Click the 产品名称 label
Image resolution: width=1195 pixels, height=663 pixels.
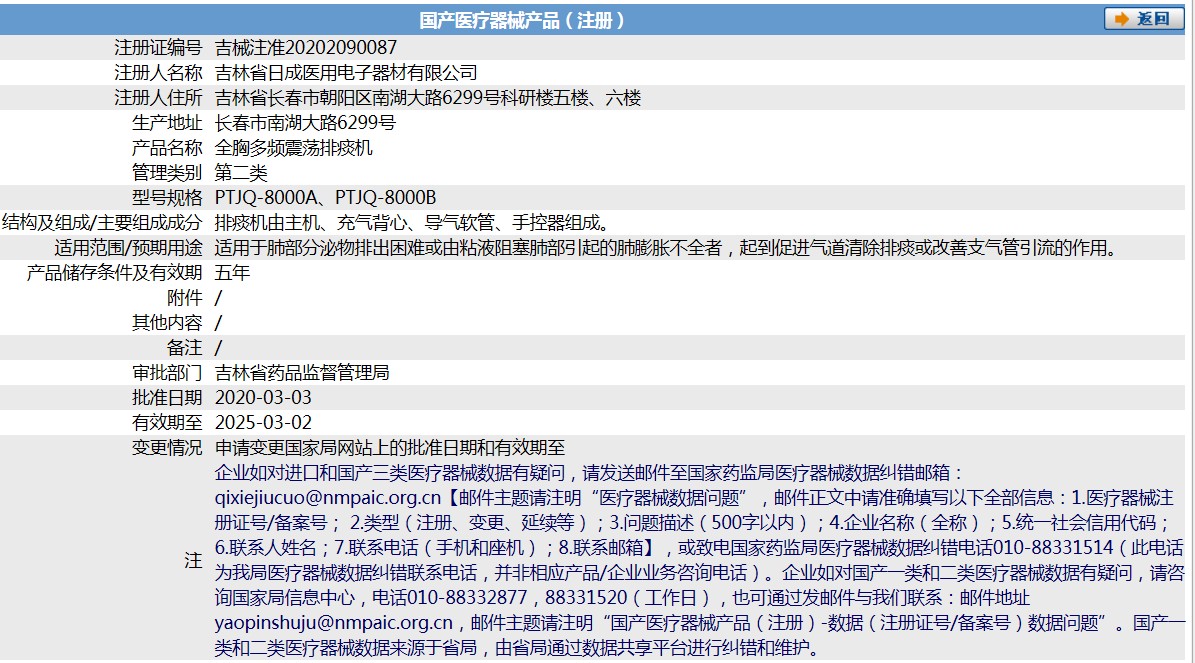167,148
